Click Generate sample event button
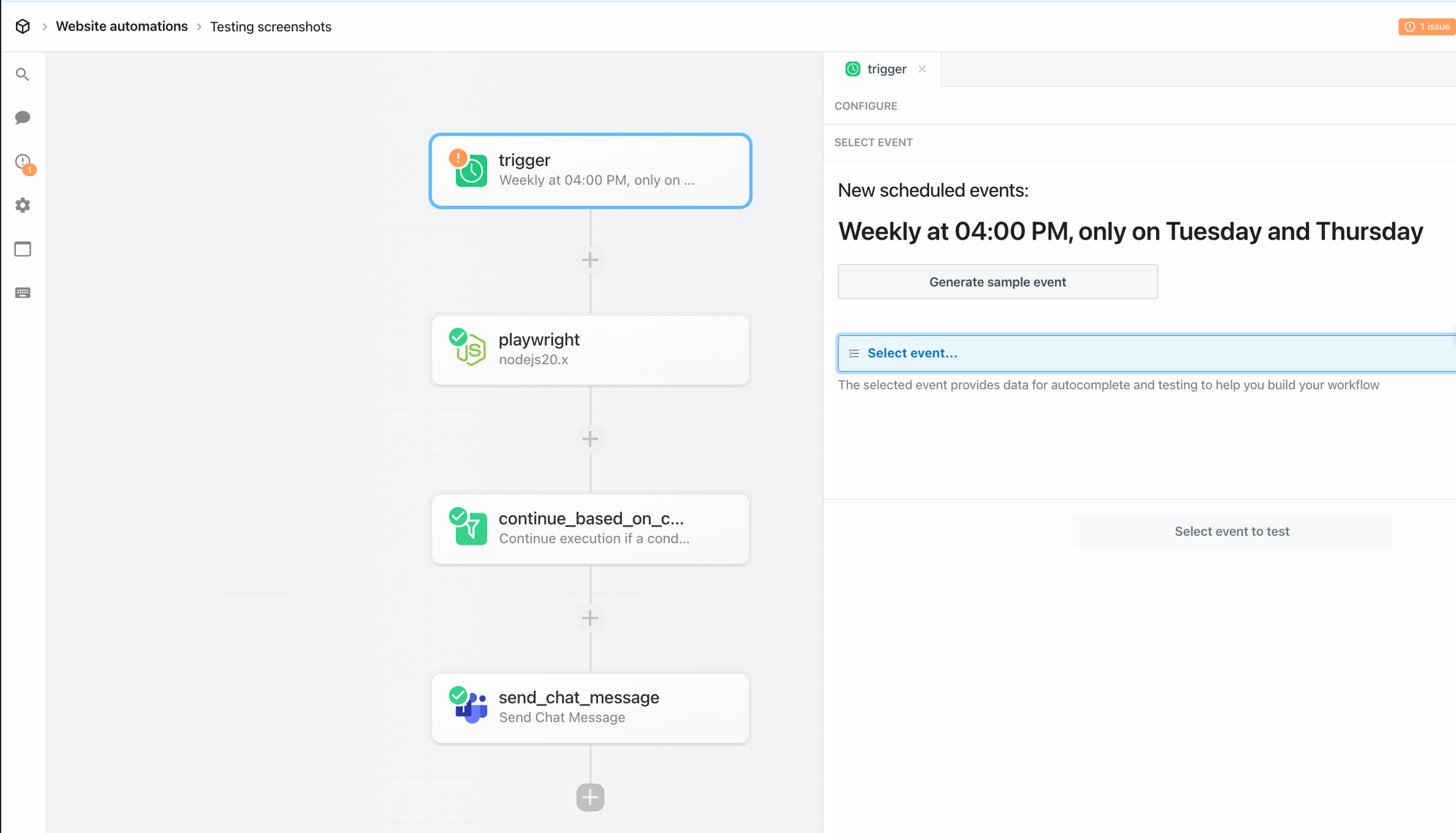 coord(997,282)
